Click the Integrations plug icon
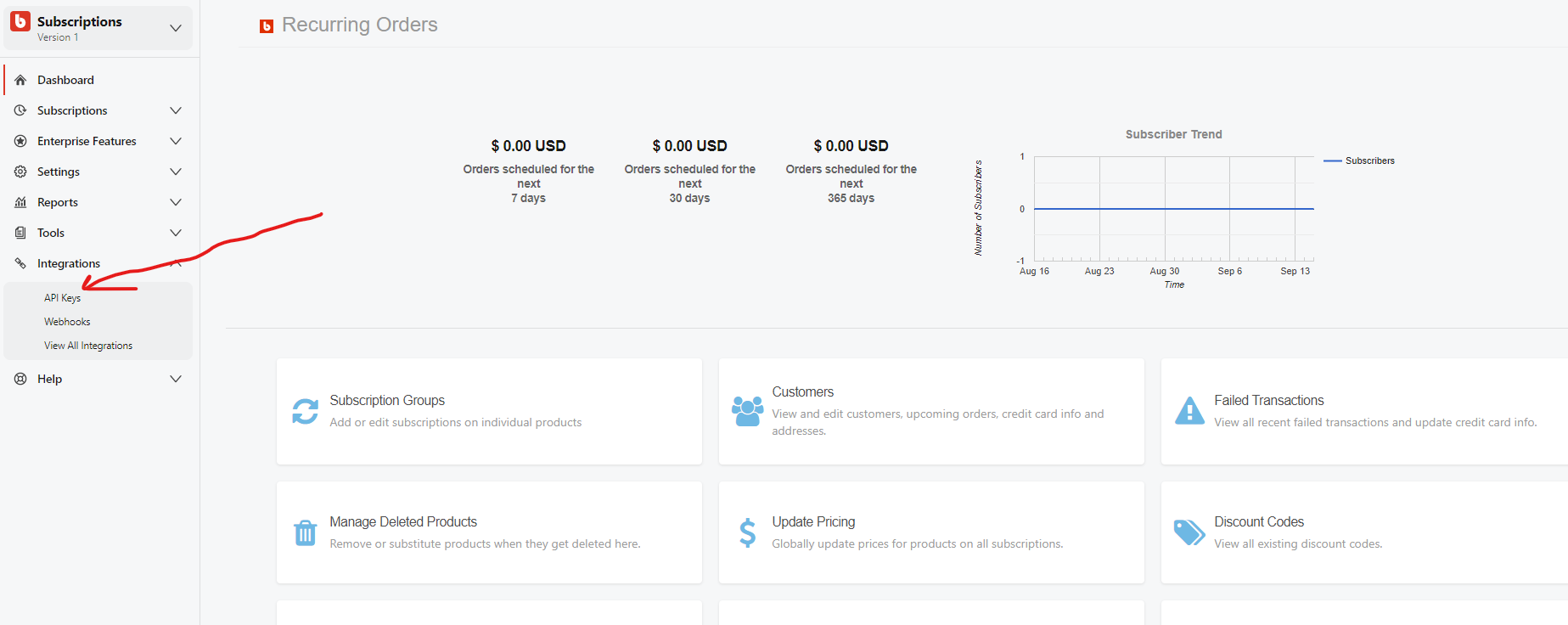 (x=20, y=263)
